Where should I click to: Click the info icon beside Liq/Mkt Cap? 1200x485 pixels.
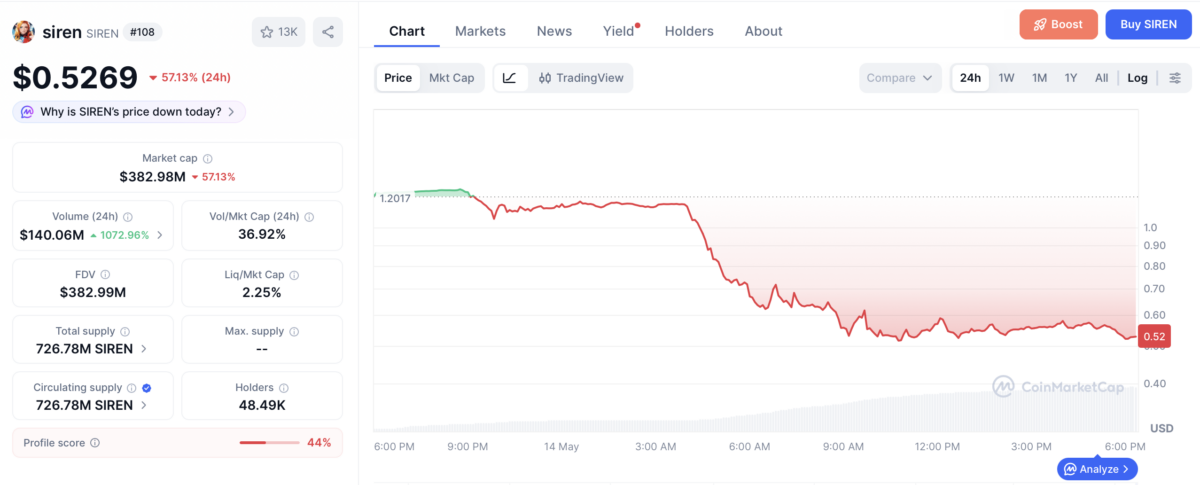point(294,274)
